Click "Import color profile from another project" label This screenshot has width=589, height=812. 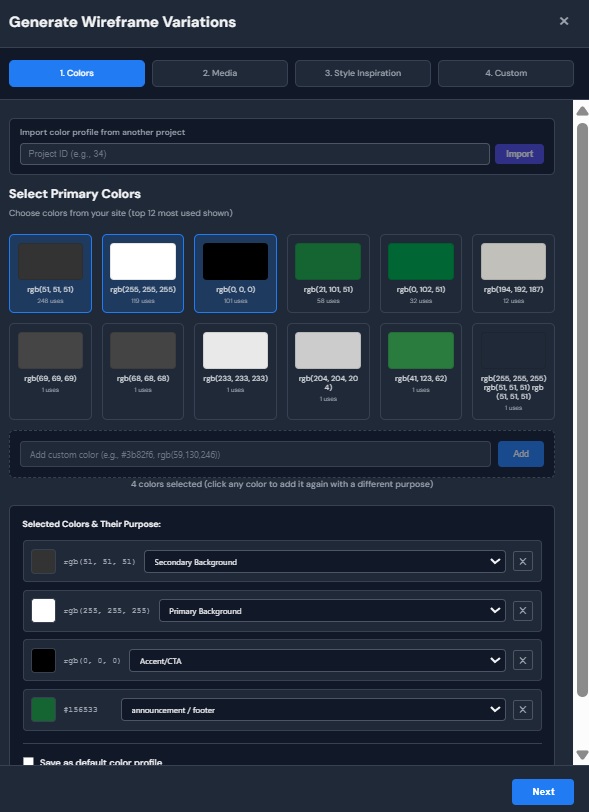pyautogui.click(x=103, y=132)
